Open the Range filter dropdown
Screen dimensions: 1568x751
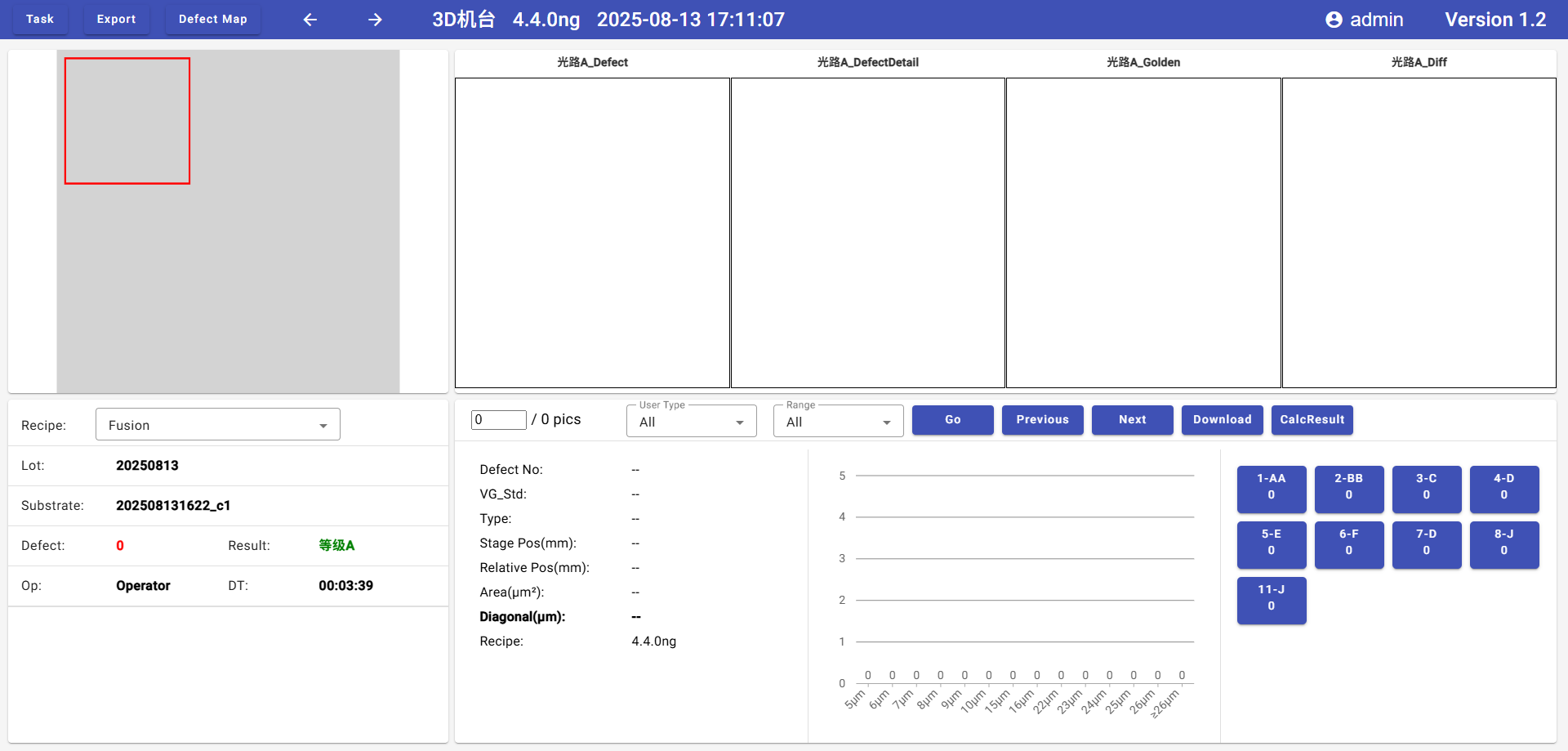point(838,422)
